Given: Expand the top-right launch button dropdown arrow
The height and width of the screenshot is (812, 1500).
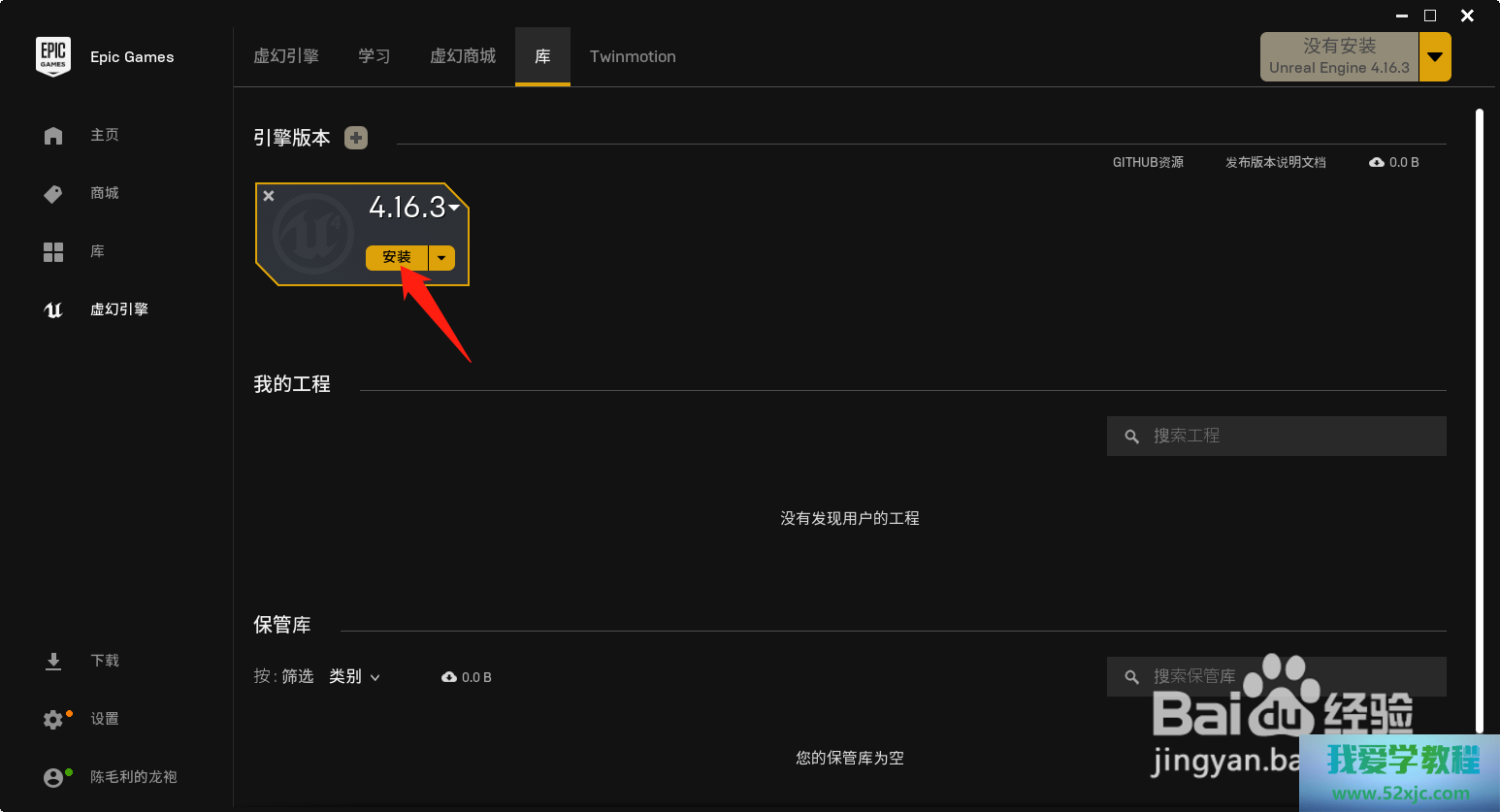Looking at the screenshot, I should click(1435, 57).
